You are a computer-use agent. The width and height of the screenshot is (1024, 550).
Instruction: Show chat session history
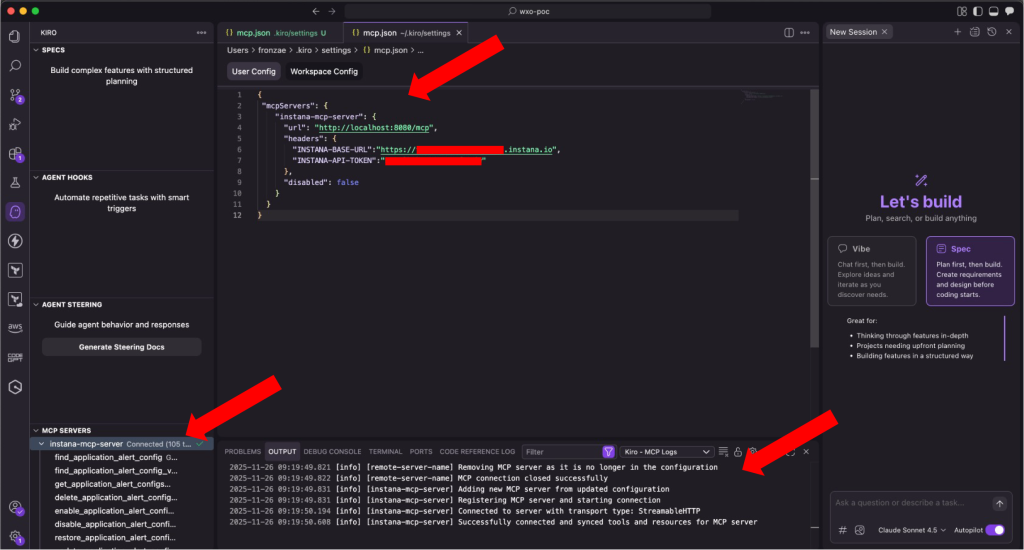click(x=991, y=32)
